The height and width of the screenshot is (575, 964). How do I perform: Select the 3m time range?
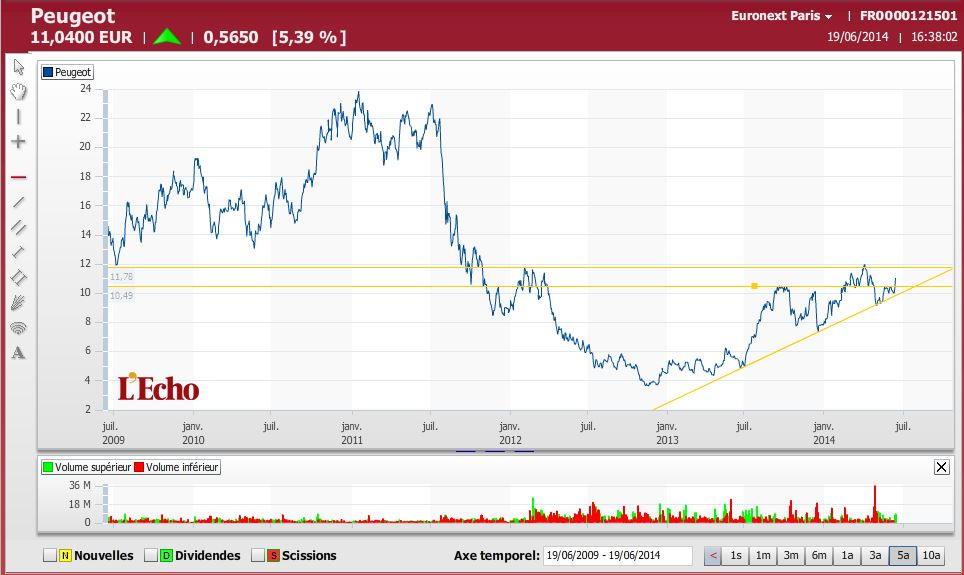[791, 555]
